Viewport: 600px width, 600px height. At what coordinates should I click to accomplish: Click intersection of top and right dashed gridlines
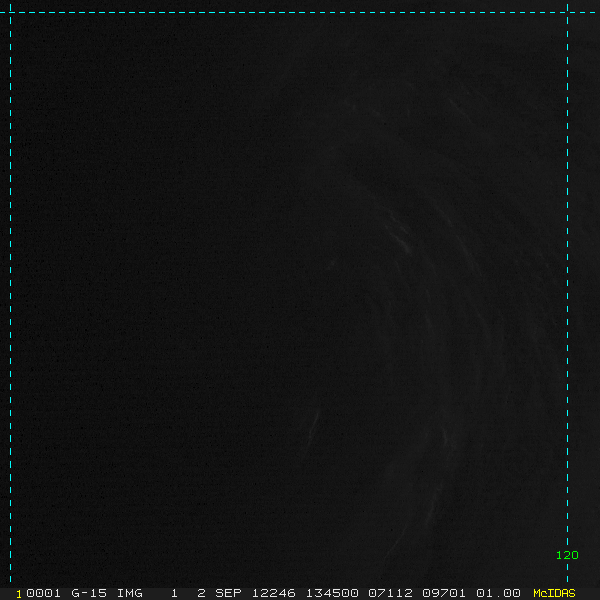pyautogui.click(x=567, y=12)
